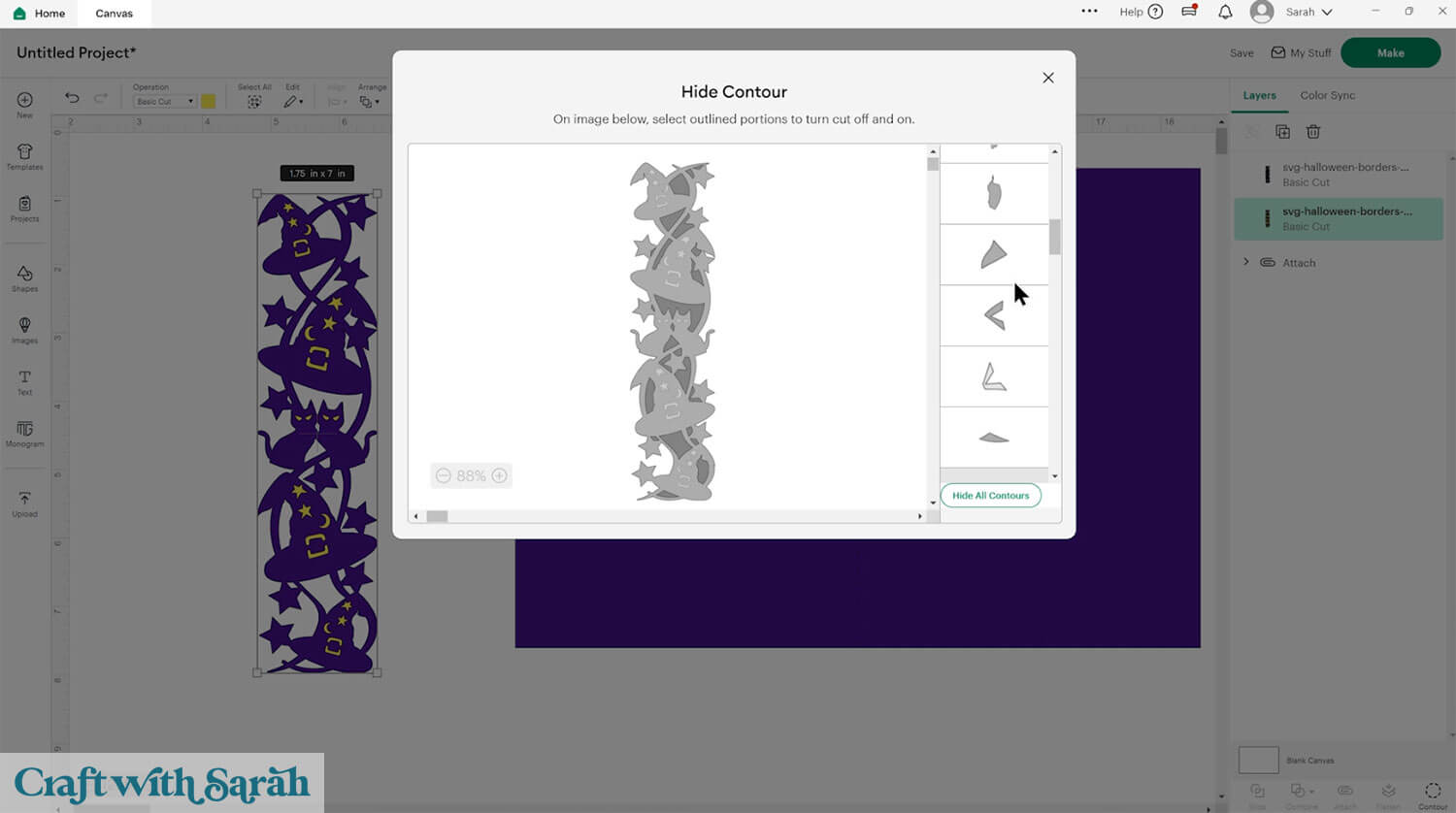This screenshot has width=1456, height=813.
Task: Click the preview horizontal scrollbar thumb
Action: pos(438,516)
